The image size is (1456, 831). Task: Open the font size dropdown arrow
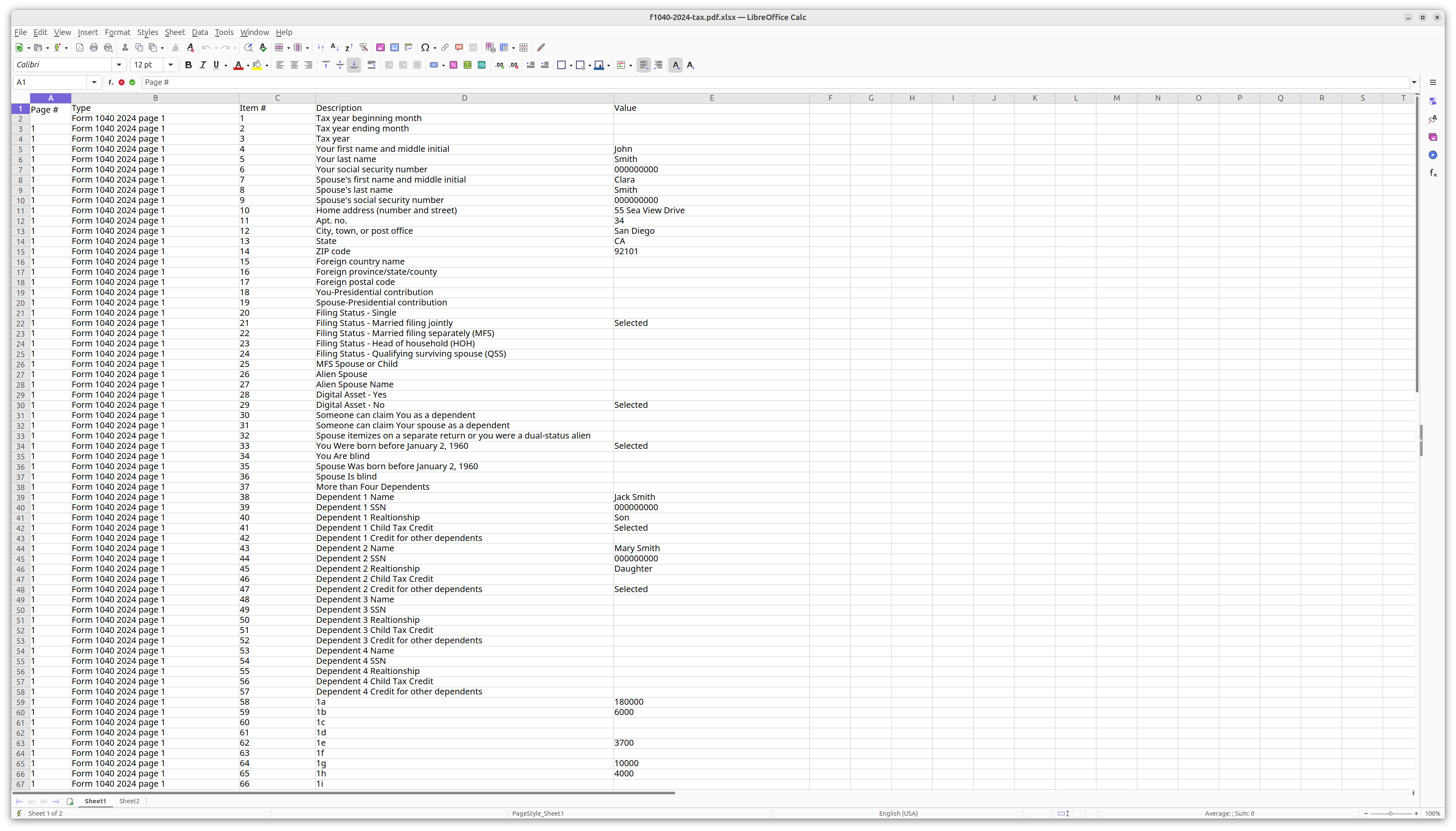[x=170, y=65]
